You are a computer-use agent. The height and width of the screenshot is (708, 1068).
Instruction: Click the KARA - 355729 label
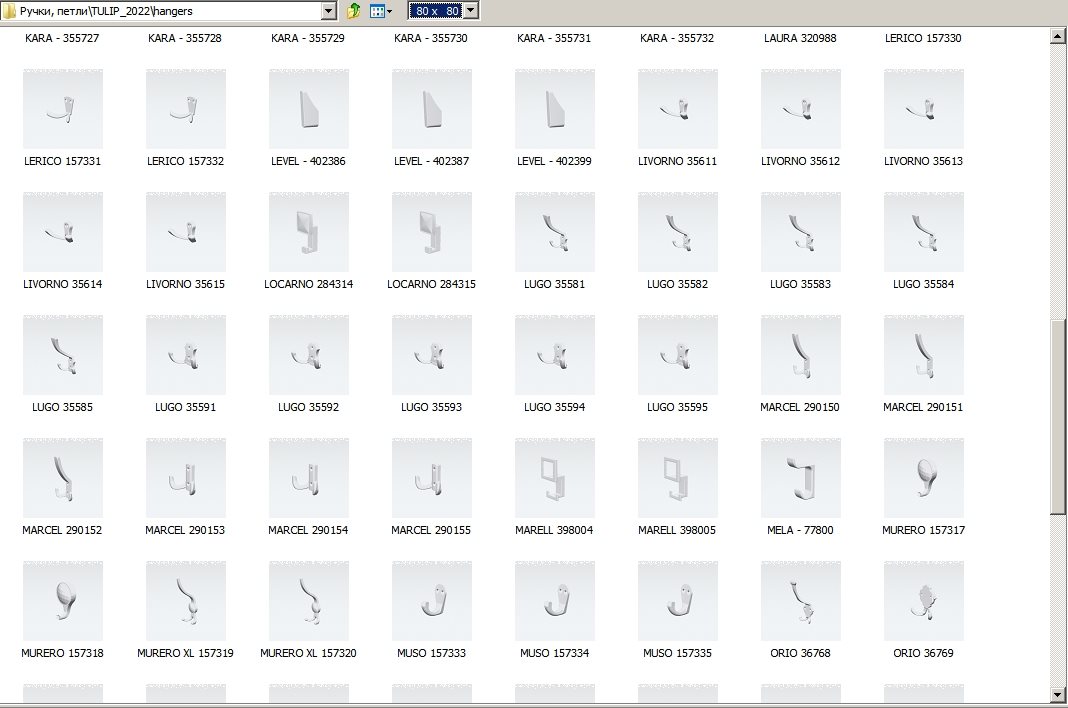tap(308, 38)
